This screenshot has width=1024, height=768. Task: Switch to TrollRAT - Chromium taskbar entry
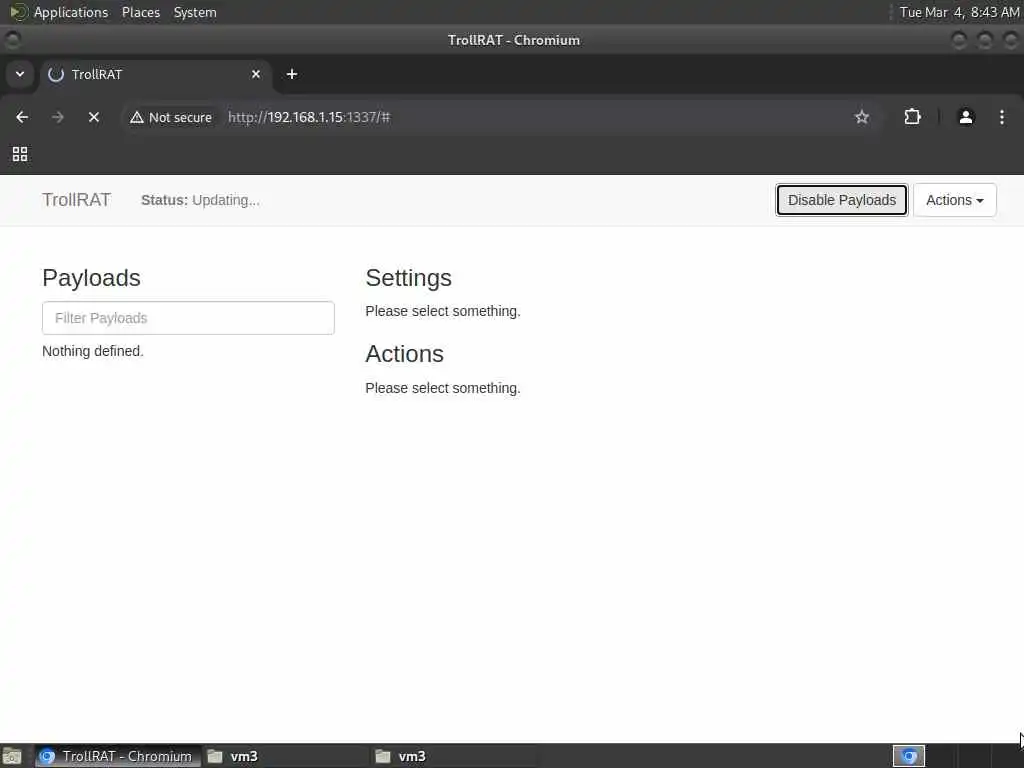click(118, 756)
